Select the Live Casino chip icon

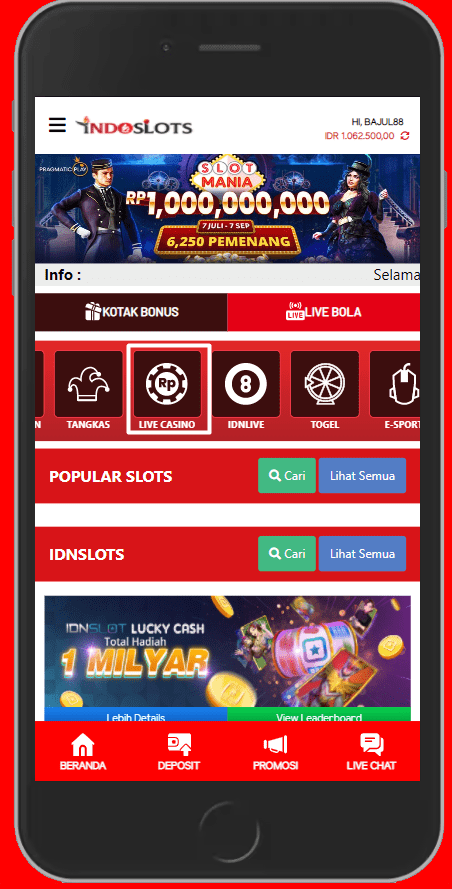pos(167,384)
